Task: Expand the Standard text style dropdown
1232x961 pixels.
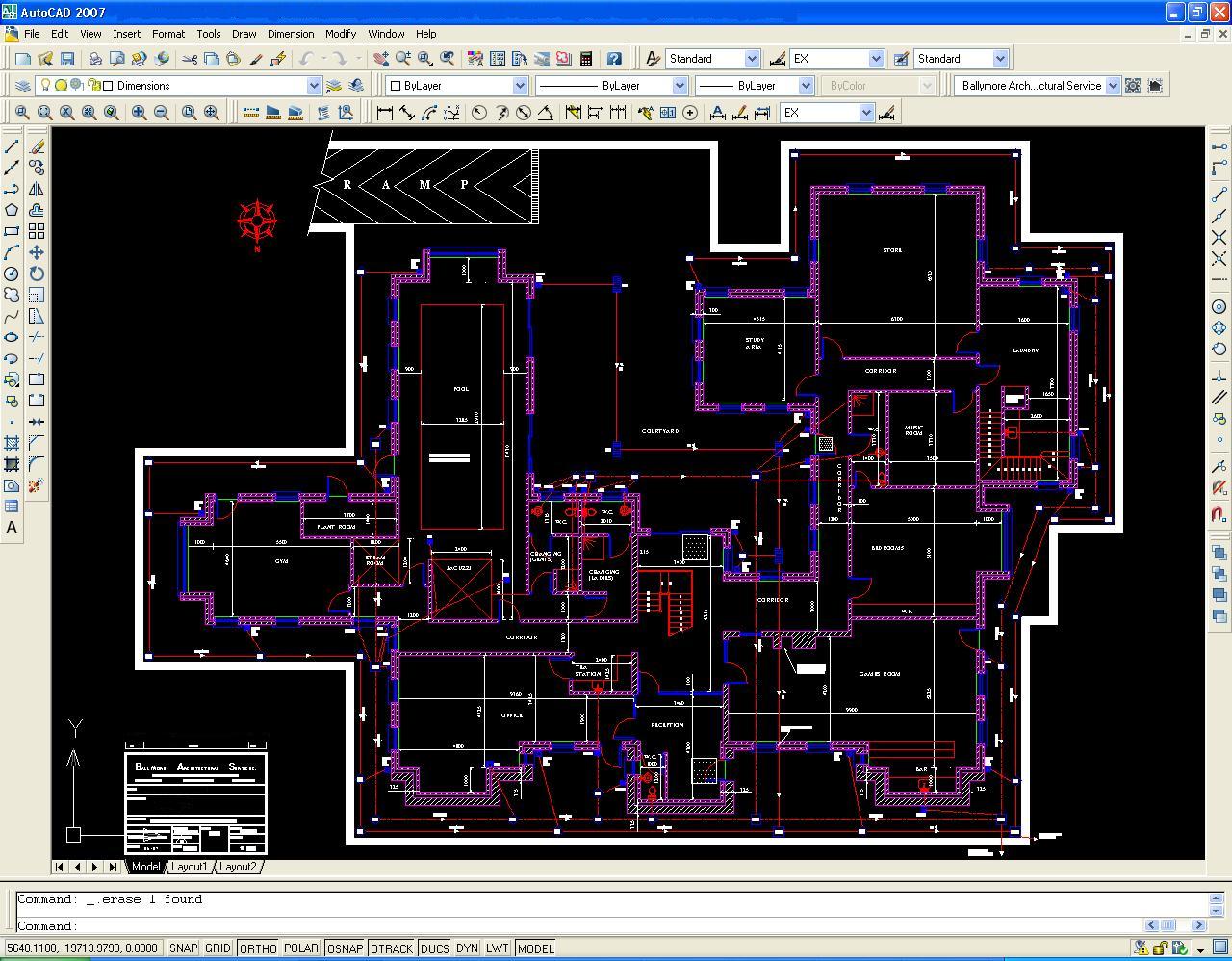Action: 752,59
